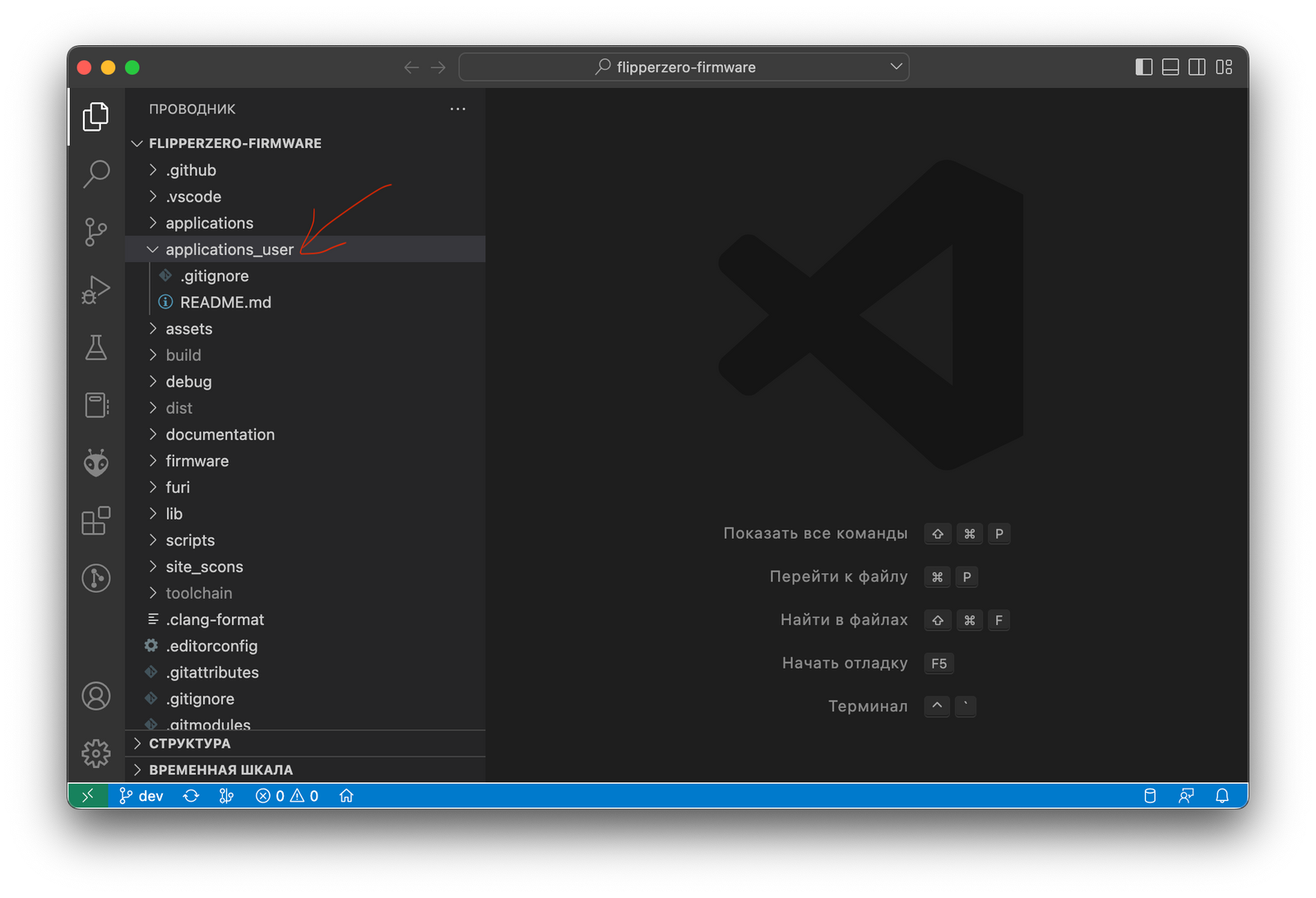Screen dimensions: 1316x898
Task: Click the database status bar icon
Action: pos(1150,795)
